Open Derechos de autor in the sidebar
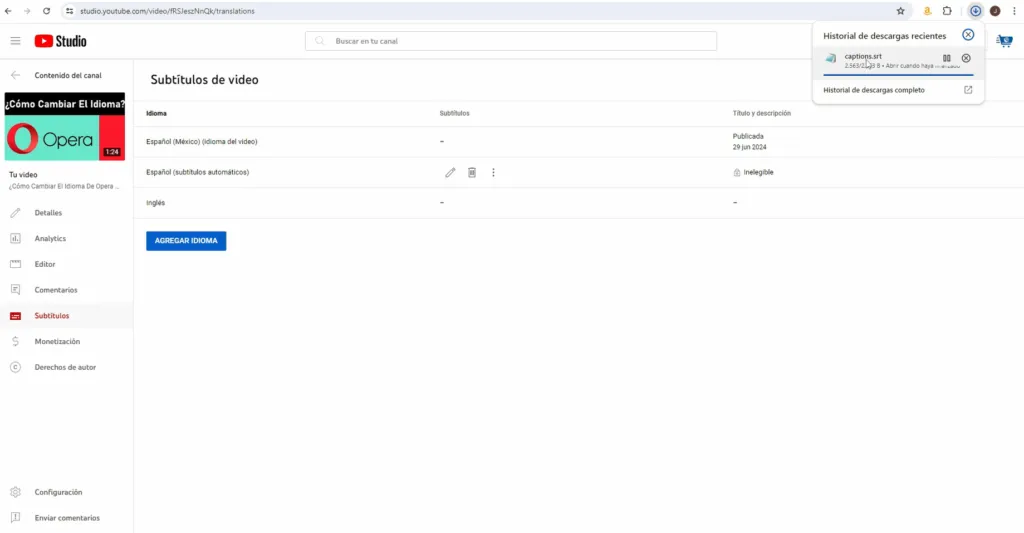Viewport: 1024px width, 533px height. click(67, 367)
